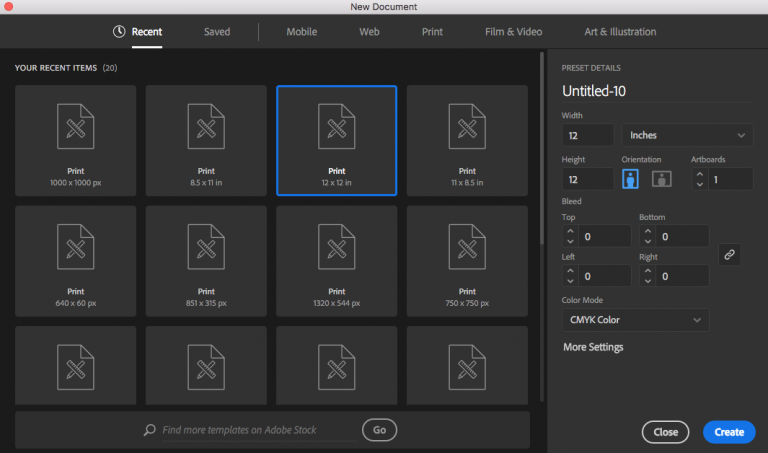Screen dimensions: 768x453
Task: Choose portrait orientation icon
Action: (x=630, y=179)
